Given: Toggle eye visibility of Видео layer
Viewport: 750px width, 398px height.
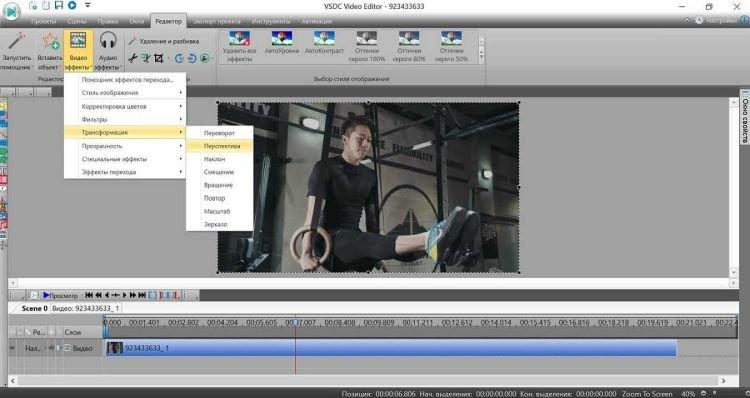Looking at the screenshot, I should pos(12,348).
